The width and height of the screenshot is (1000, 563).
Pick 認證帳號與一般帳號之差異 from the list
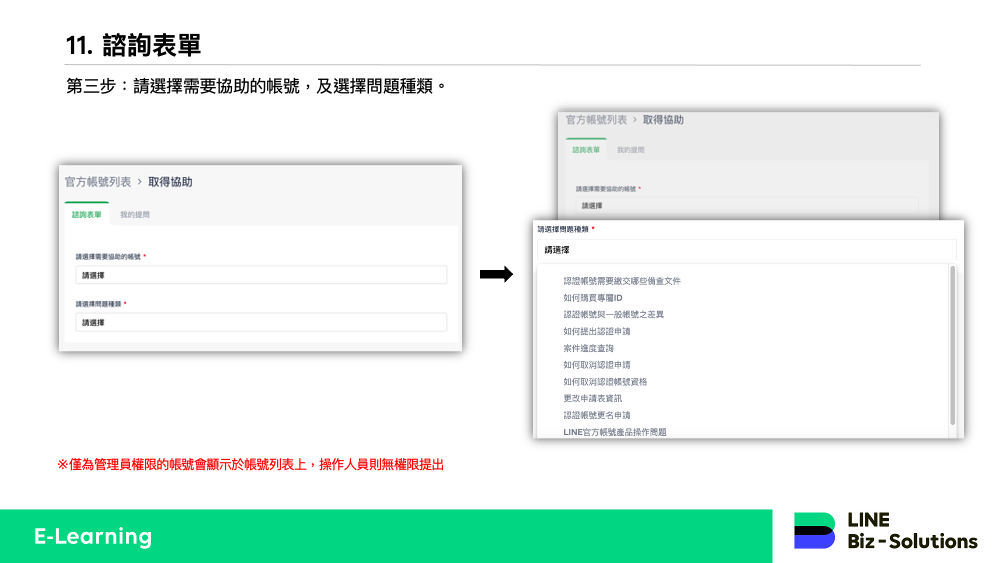[614, 314]
